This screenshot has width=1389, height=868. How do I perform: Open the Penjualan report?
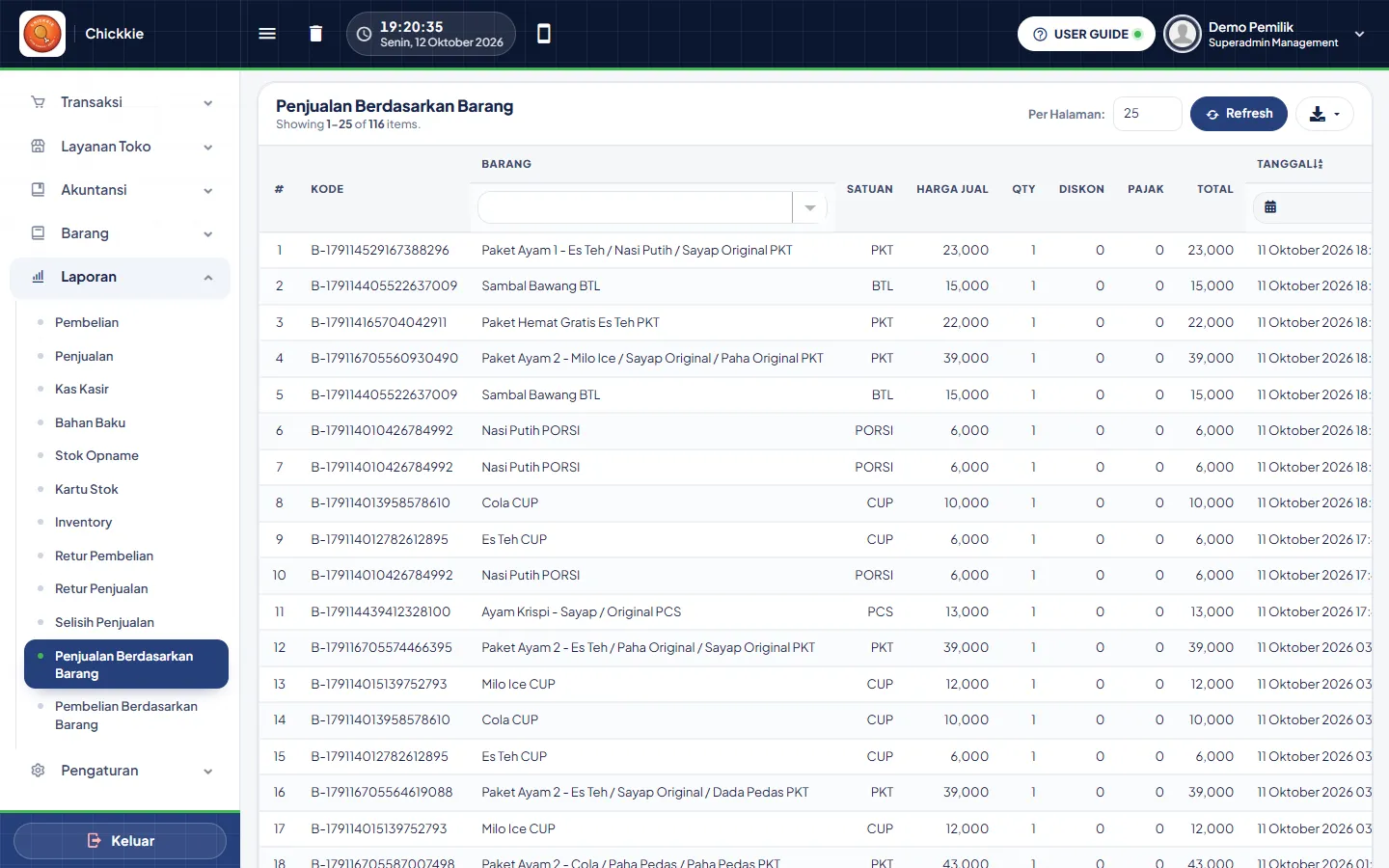click(x=84, y=356)
